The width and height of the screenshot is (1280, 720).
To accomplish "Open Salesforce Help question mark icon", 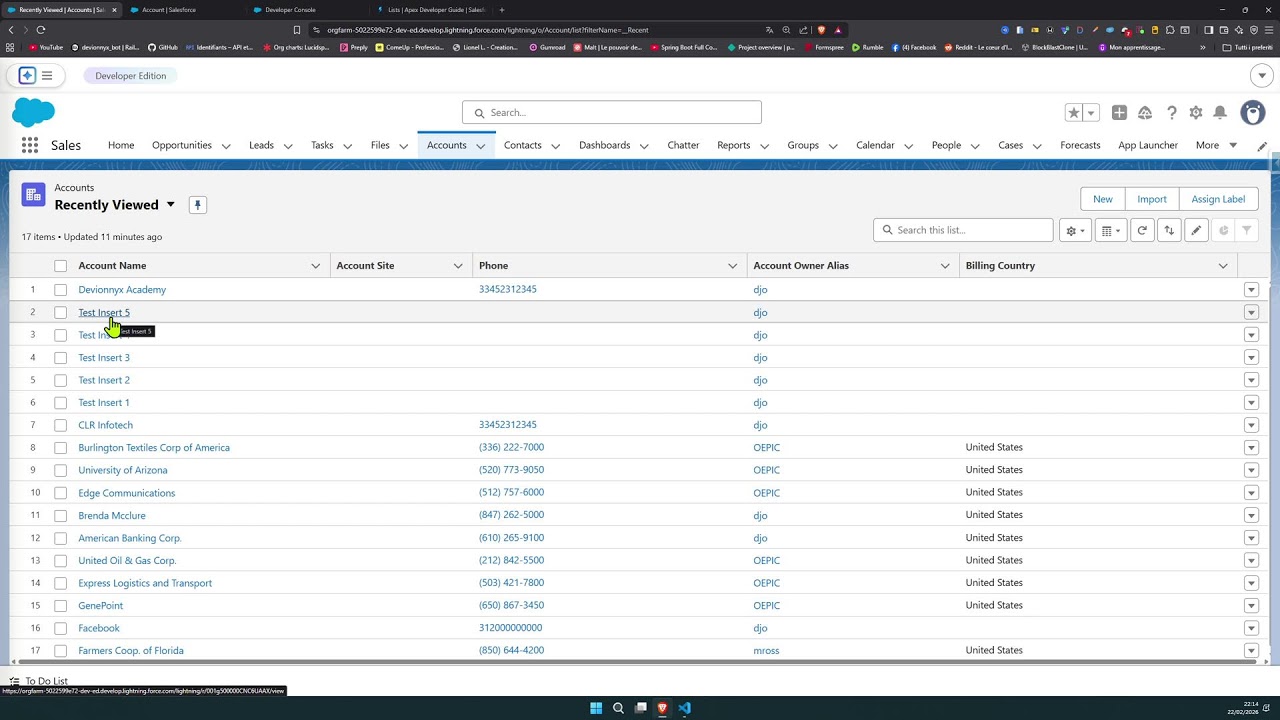I will click(x=1171, y=113).
